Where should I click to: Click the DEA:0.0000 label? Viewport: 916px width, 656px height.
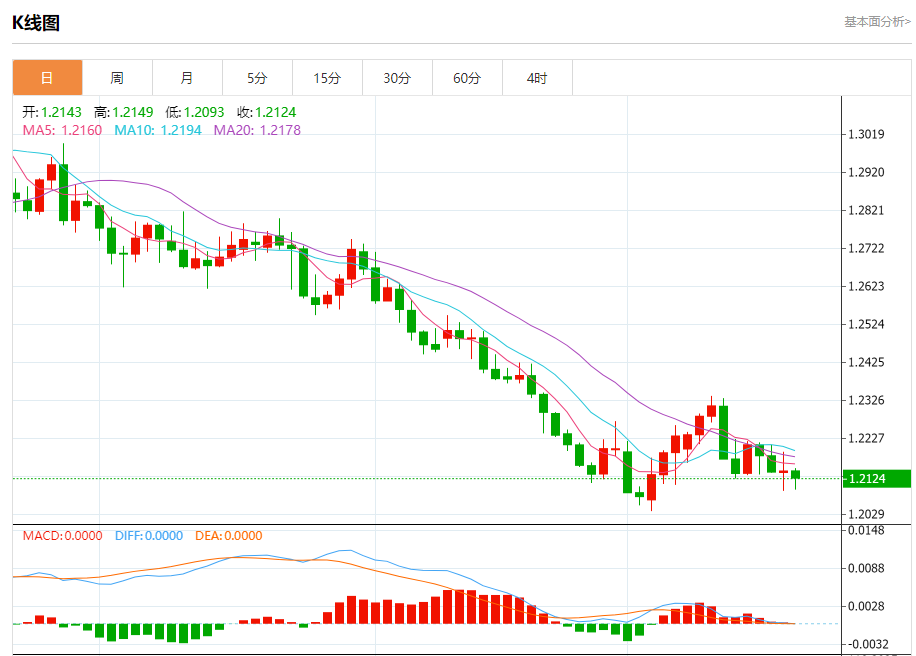pyautogui.click(x=228, y=536)
